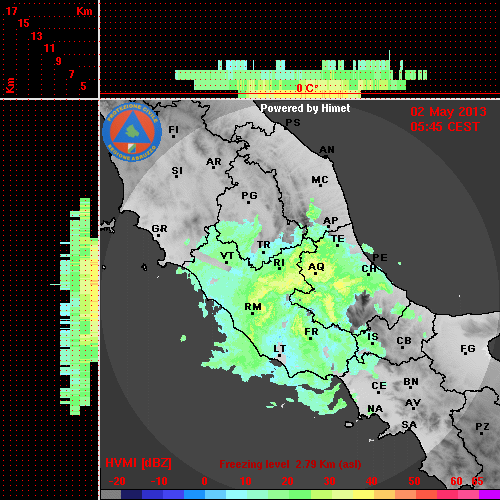The height and width of the screenshot is (500, 500).
Task: Click the MC city label
Action: click(320, 180)
